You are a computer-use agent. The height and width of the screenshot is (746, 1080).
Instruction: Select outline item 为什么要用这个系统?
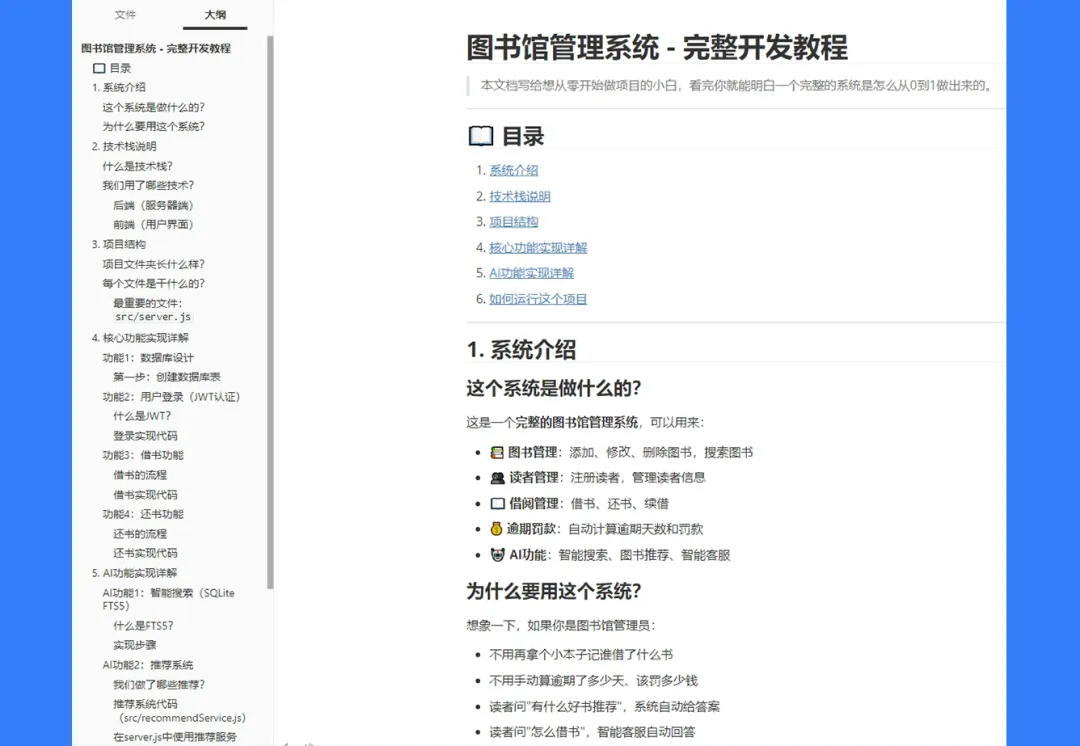[x=154, y=126]
